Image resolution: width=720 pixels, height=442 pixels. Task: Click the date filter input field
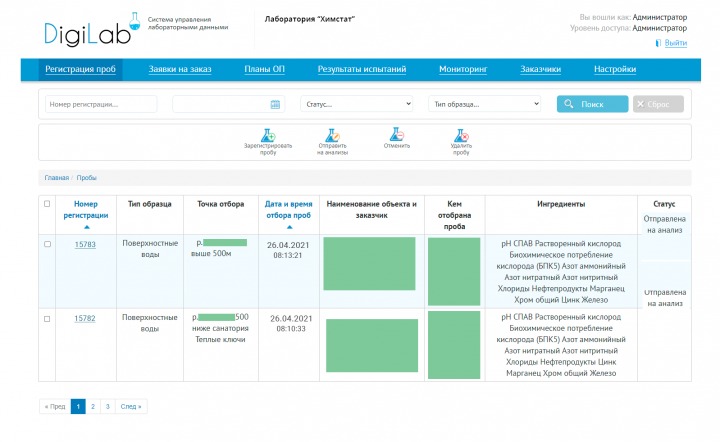pyautogui.click(x=228, y=104)
